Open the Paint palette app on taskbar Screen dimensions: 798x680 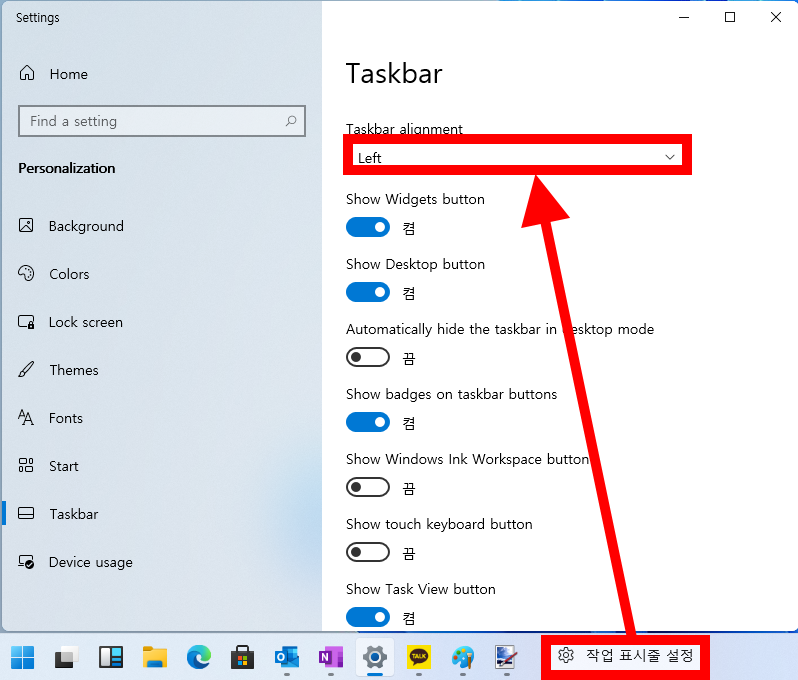click(463, 657)
